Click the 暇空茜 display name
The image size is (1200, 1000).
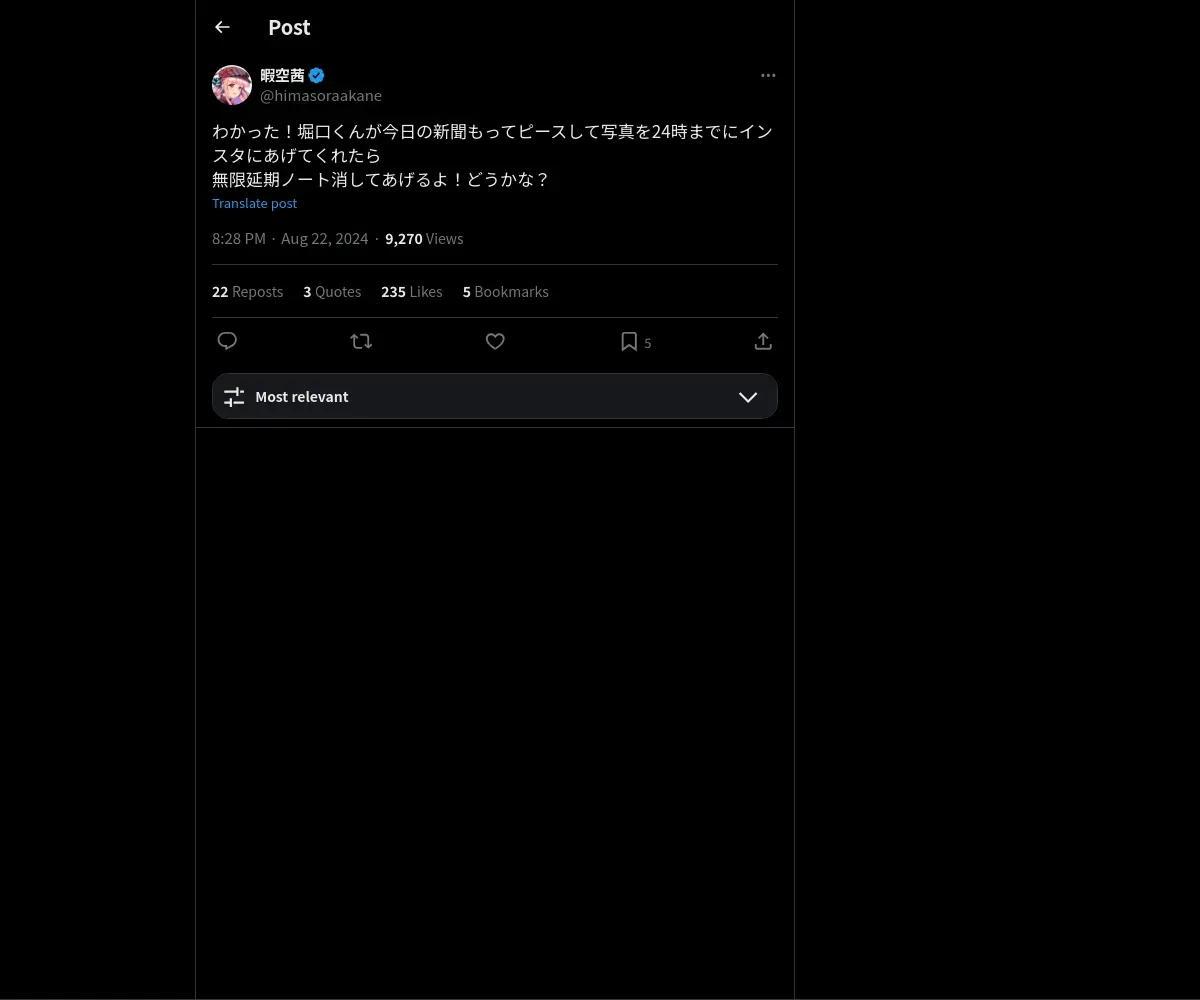tap(282, 75)
